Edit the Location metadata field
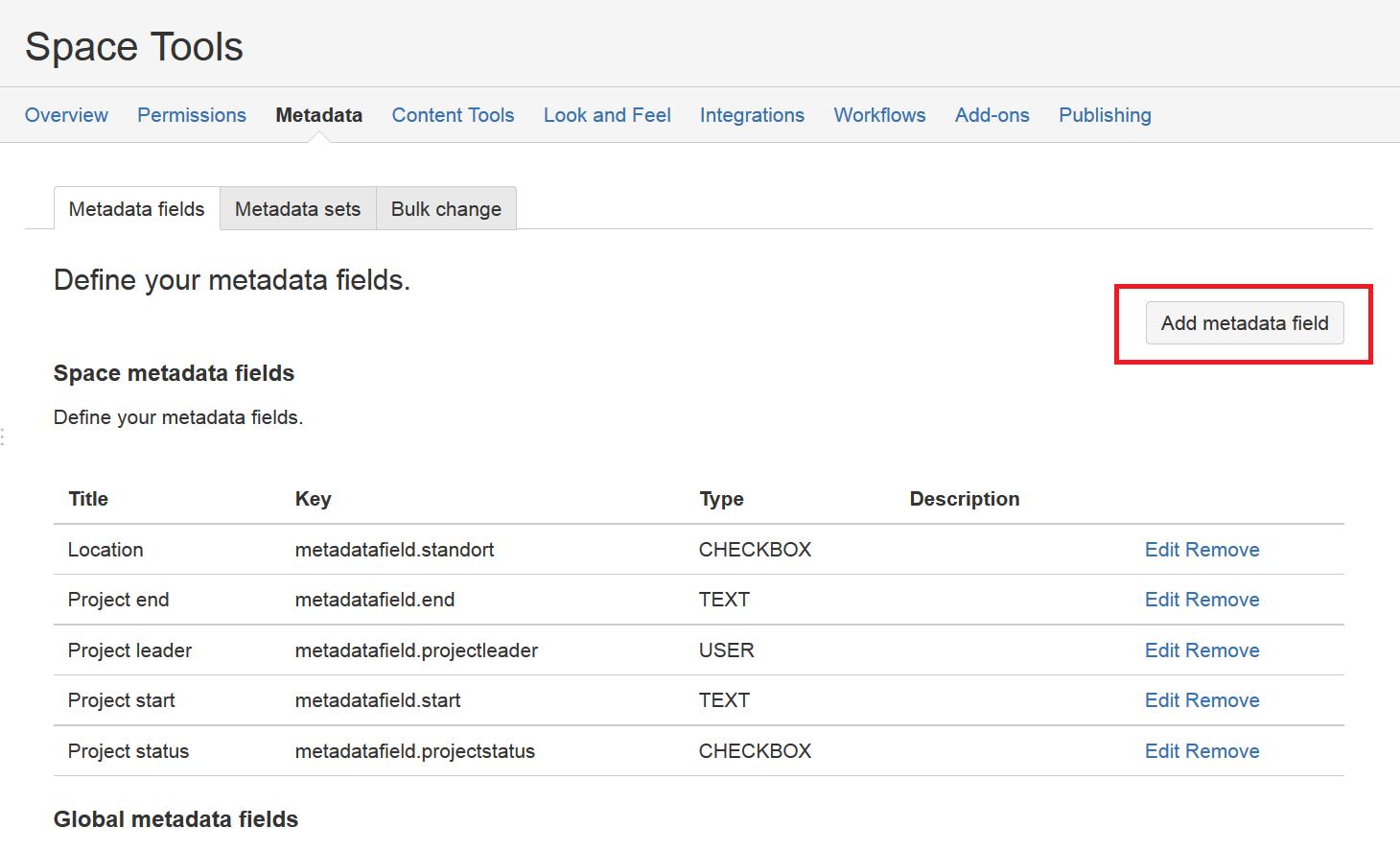Image resolution: width=1400 pixels, height=851 pixels. click(x=1162, y=549)
